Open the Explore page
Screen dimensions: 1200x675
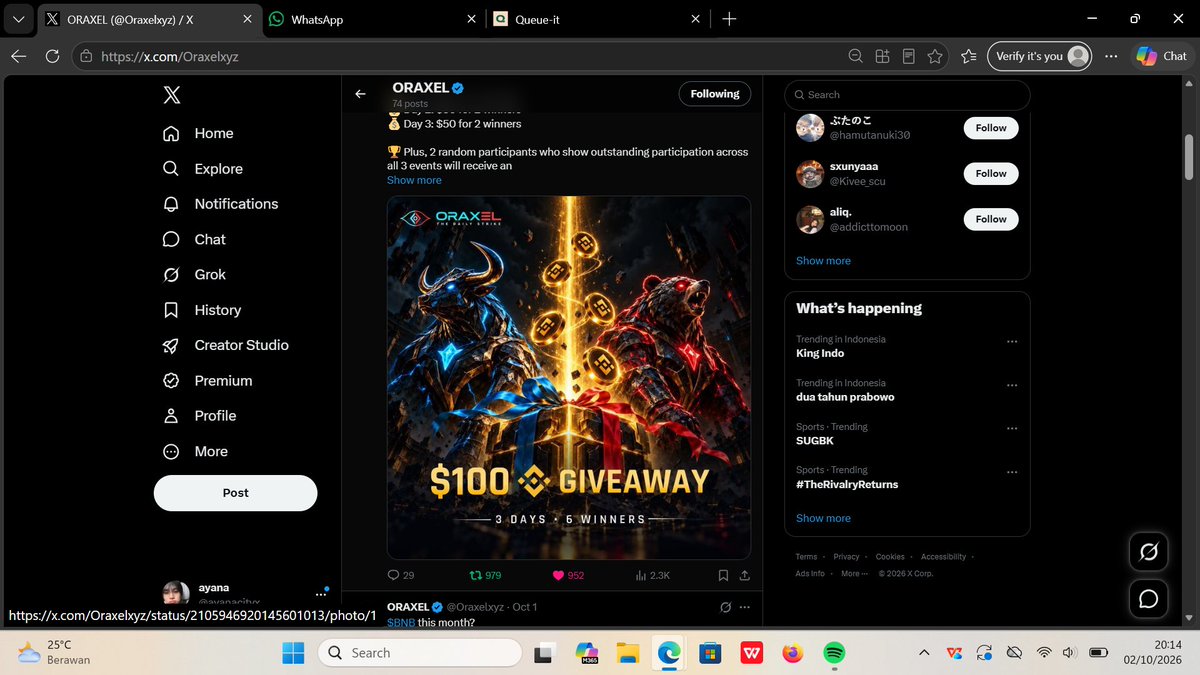203,169
